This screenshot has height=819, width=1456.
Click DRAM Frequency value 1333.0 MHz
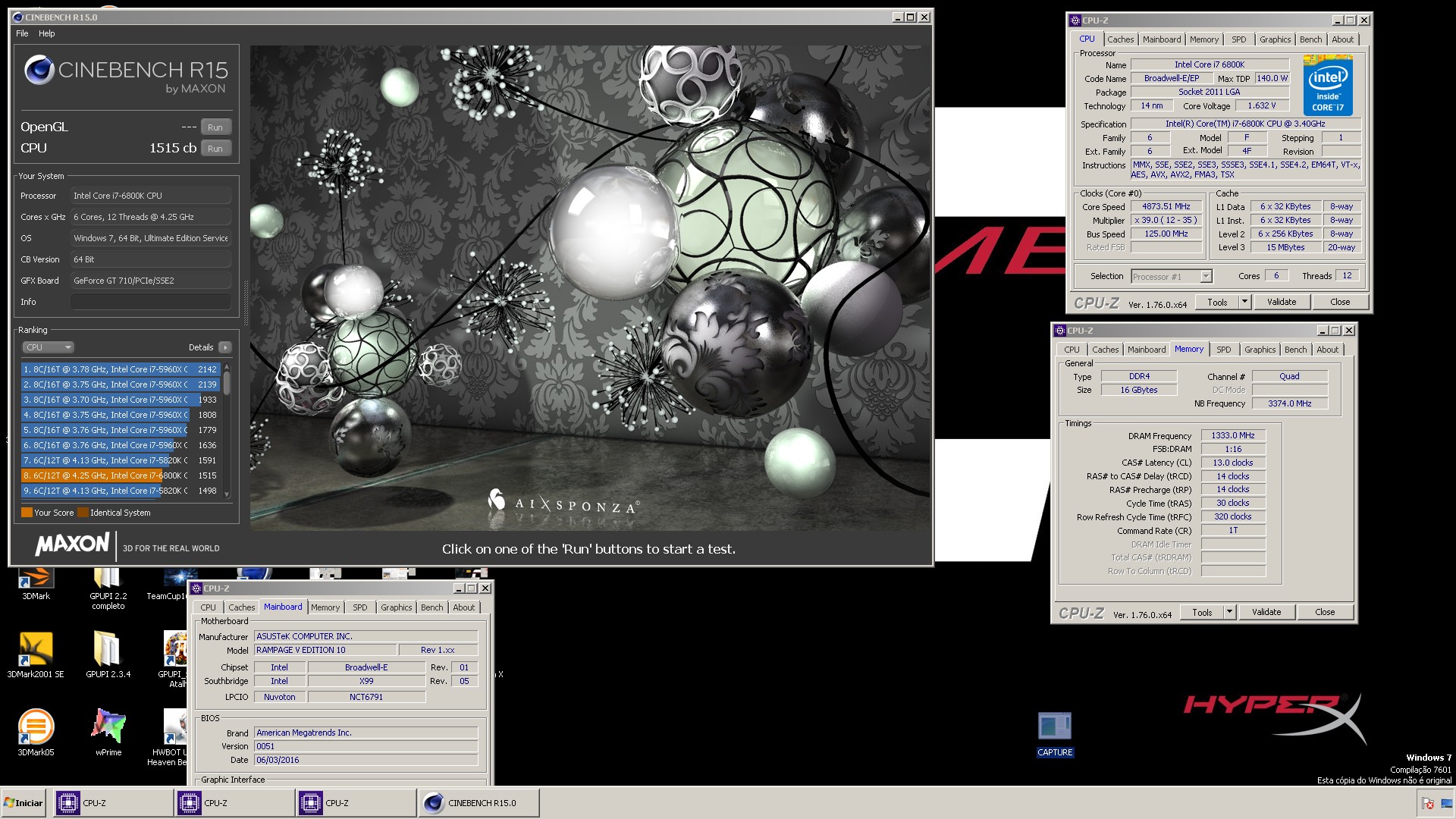tap(1233, 435)
